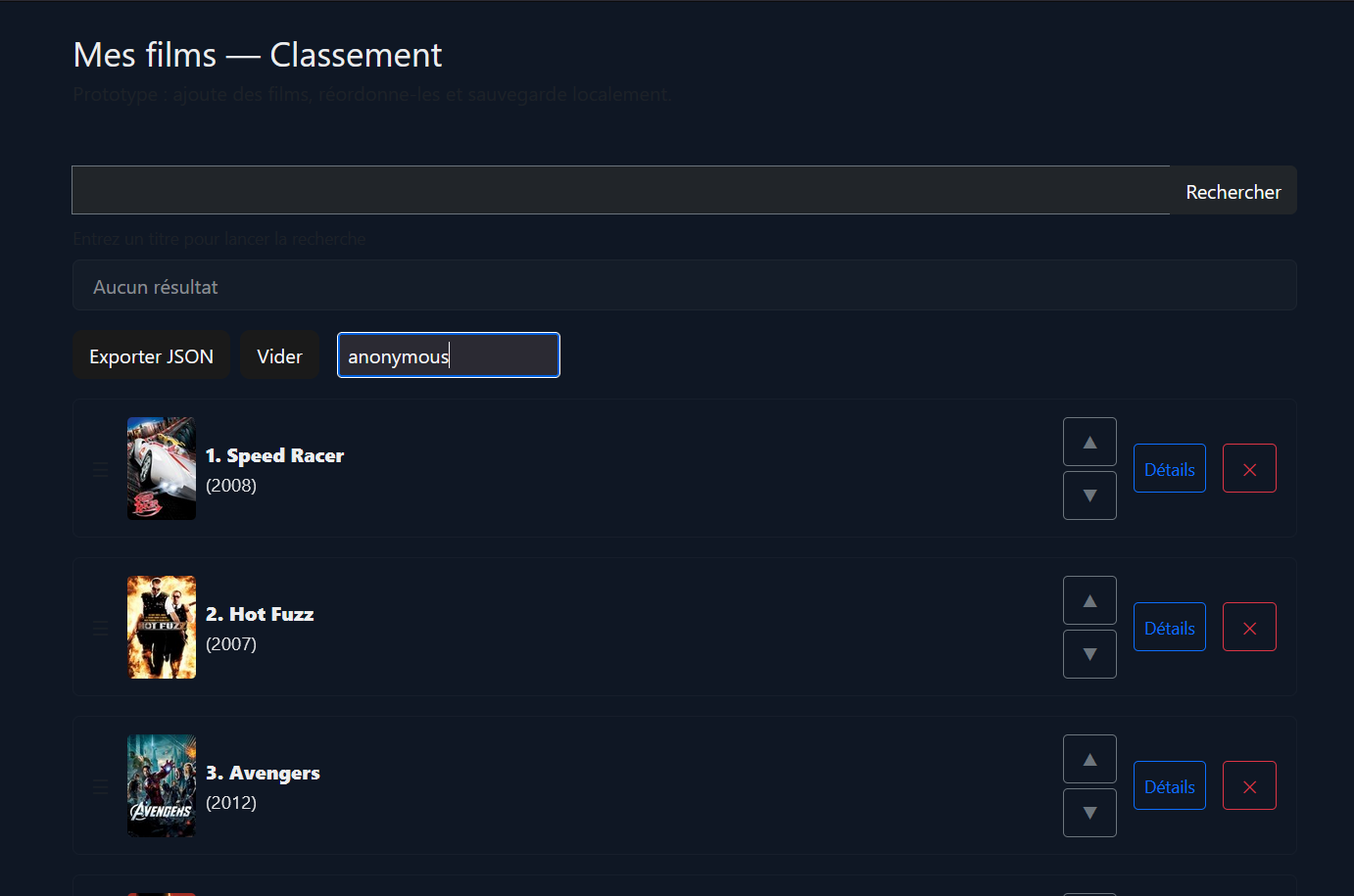
Task: Select the Speed Racer poster thumbnail
Action: (x=162, y=469)
